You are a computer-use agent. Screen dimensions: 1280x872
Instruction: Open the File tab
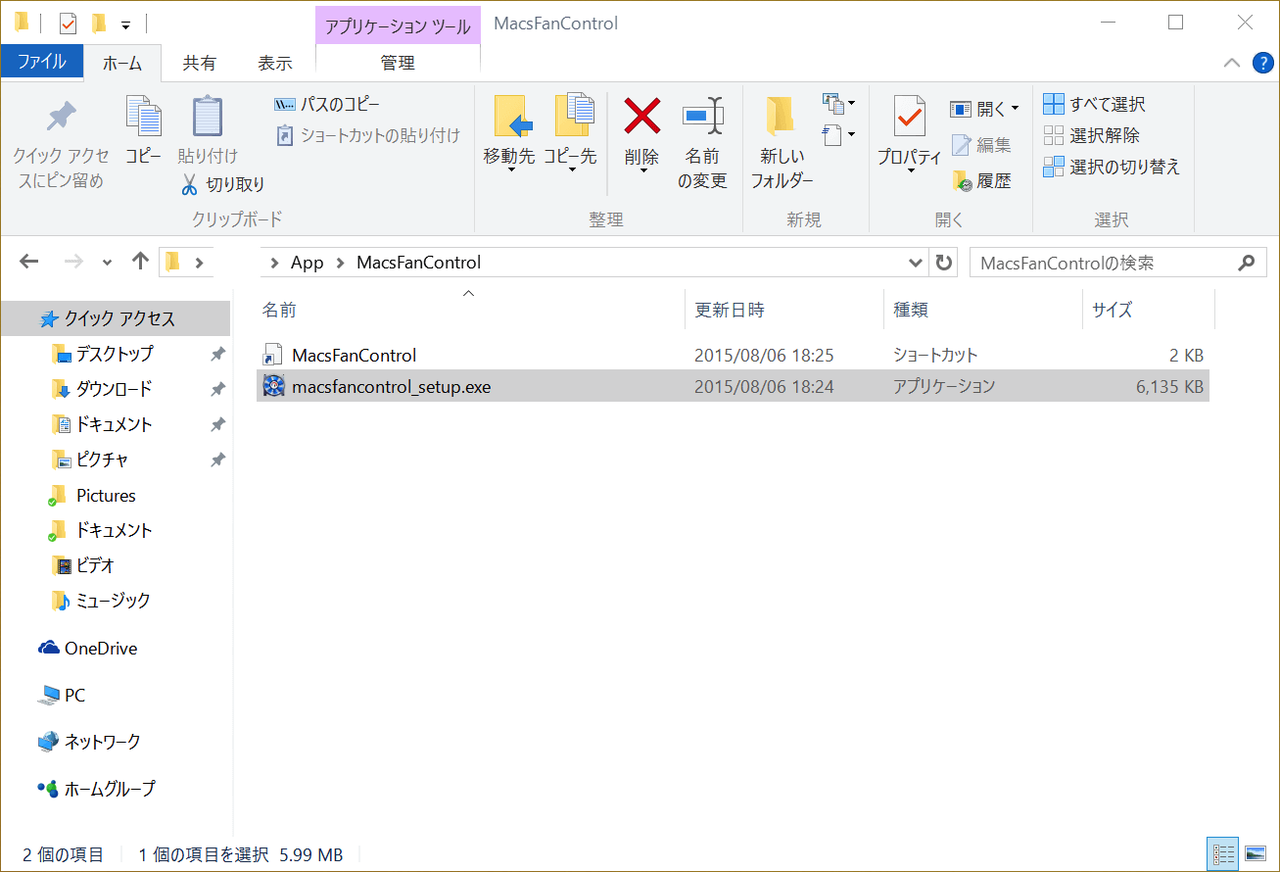point(42,61)
